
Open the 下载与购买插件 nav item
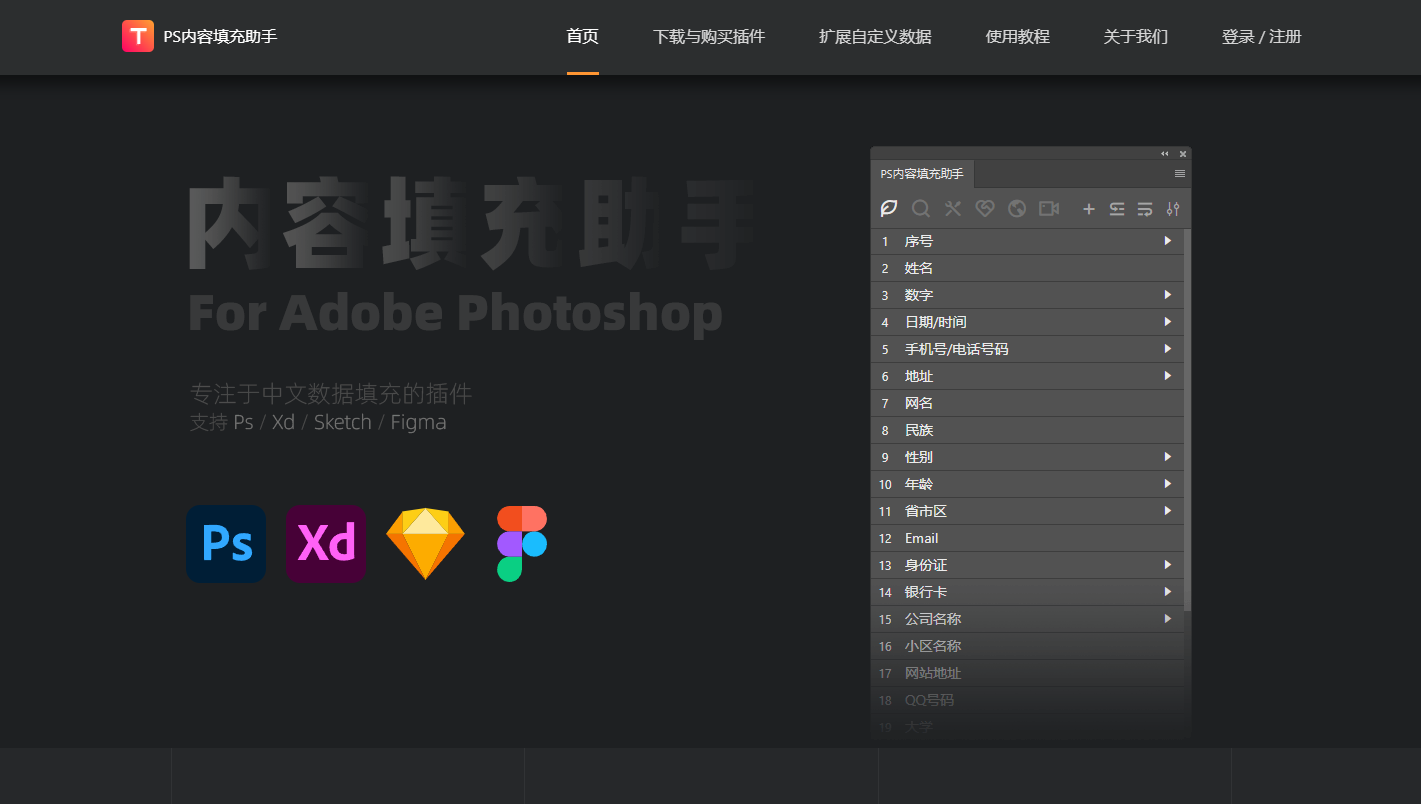pyautogui.click(x=709, y=37)
